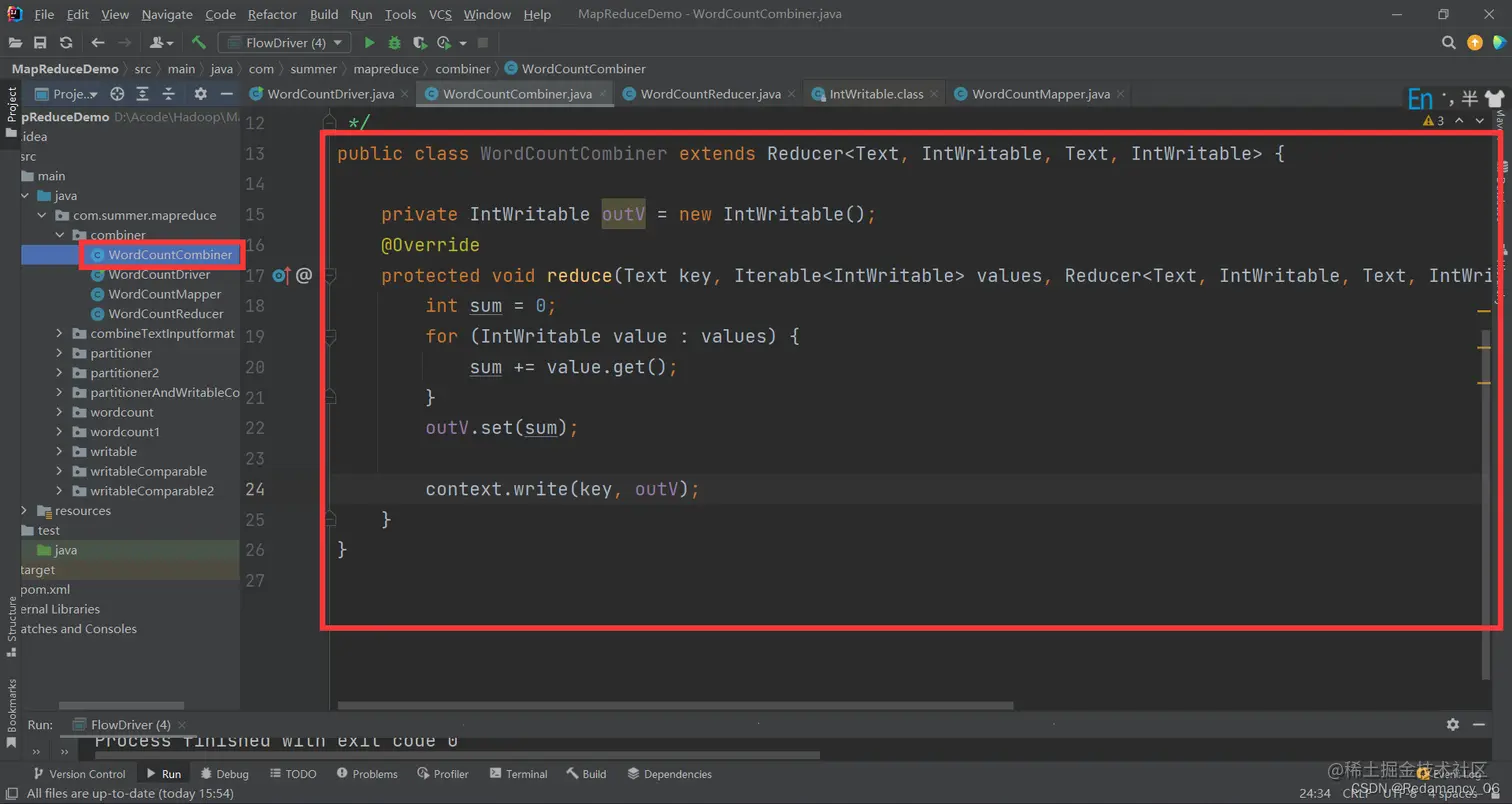1512x804 pixels.
Task: Open the Project view selector dropdown
Action: 67,94
